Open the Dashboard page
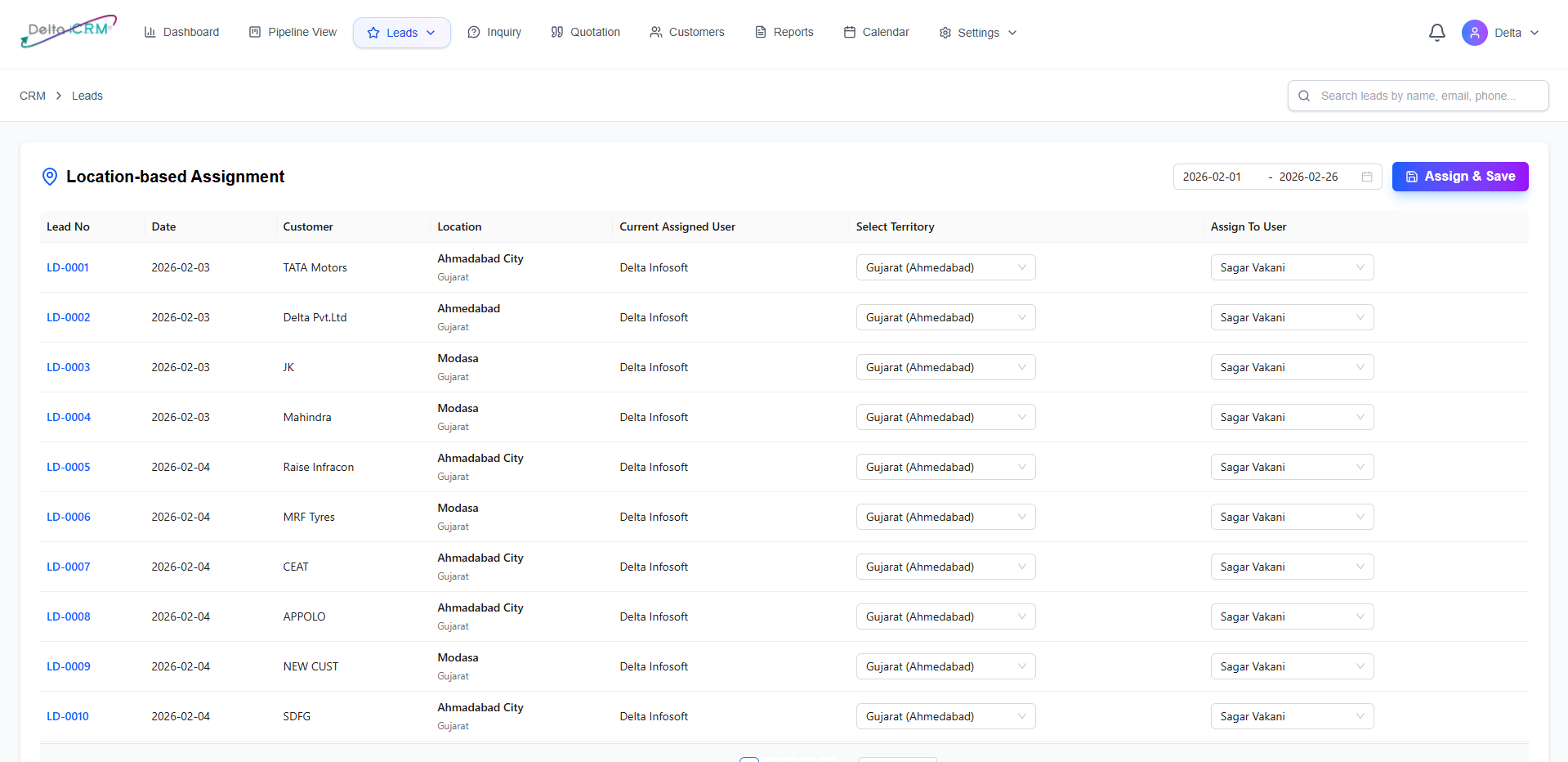Image resolution: width=1568 pixels, height=762 pixels. point(181,32)
